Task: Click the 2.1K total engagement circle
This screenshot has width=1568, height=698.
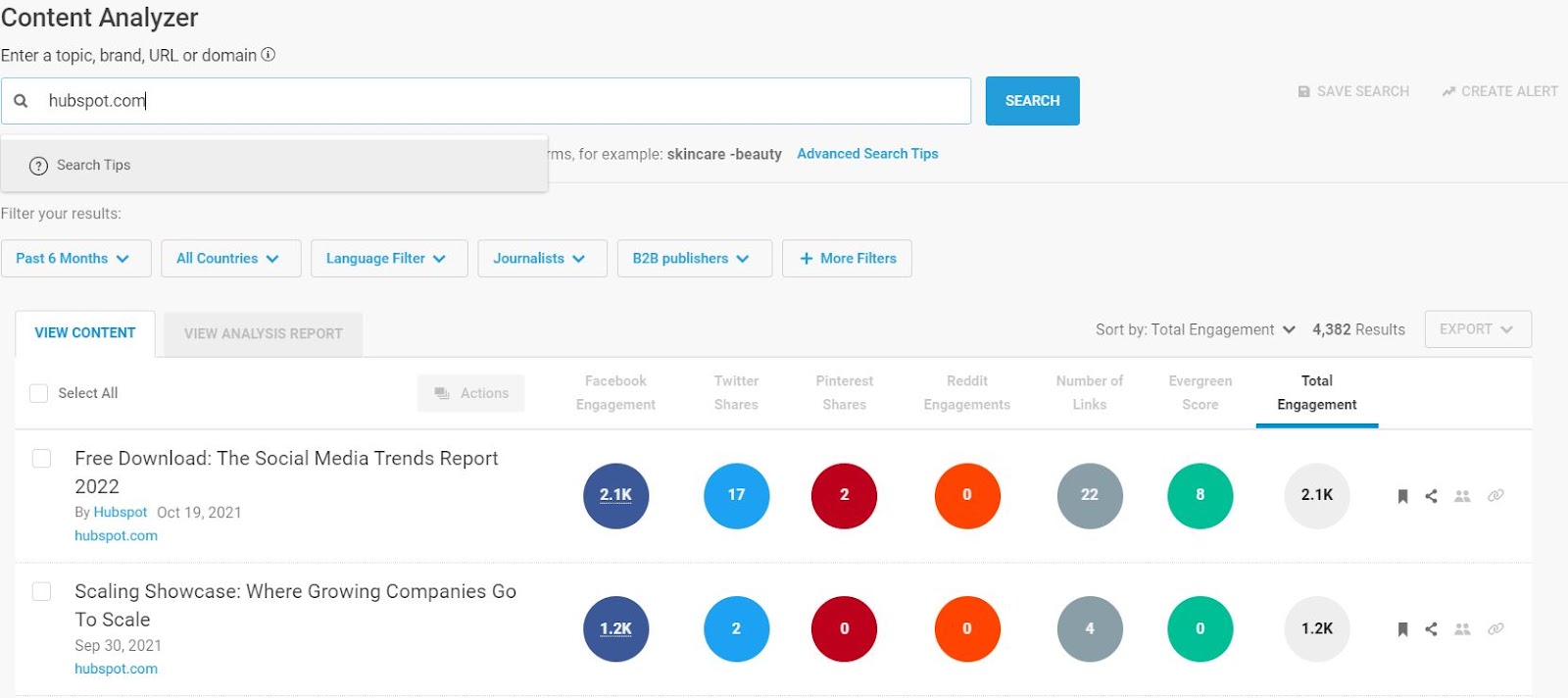Action: (1317, 495)
